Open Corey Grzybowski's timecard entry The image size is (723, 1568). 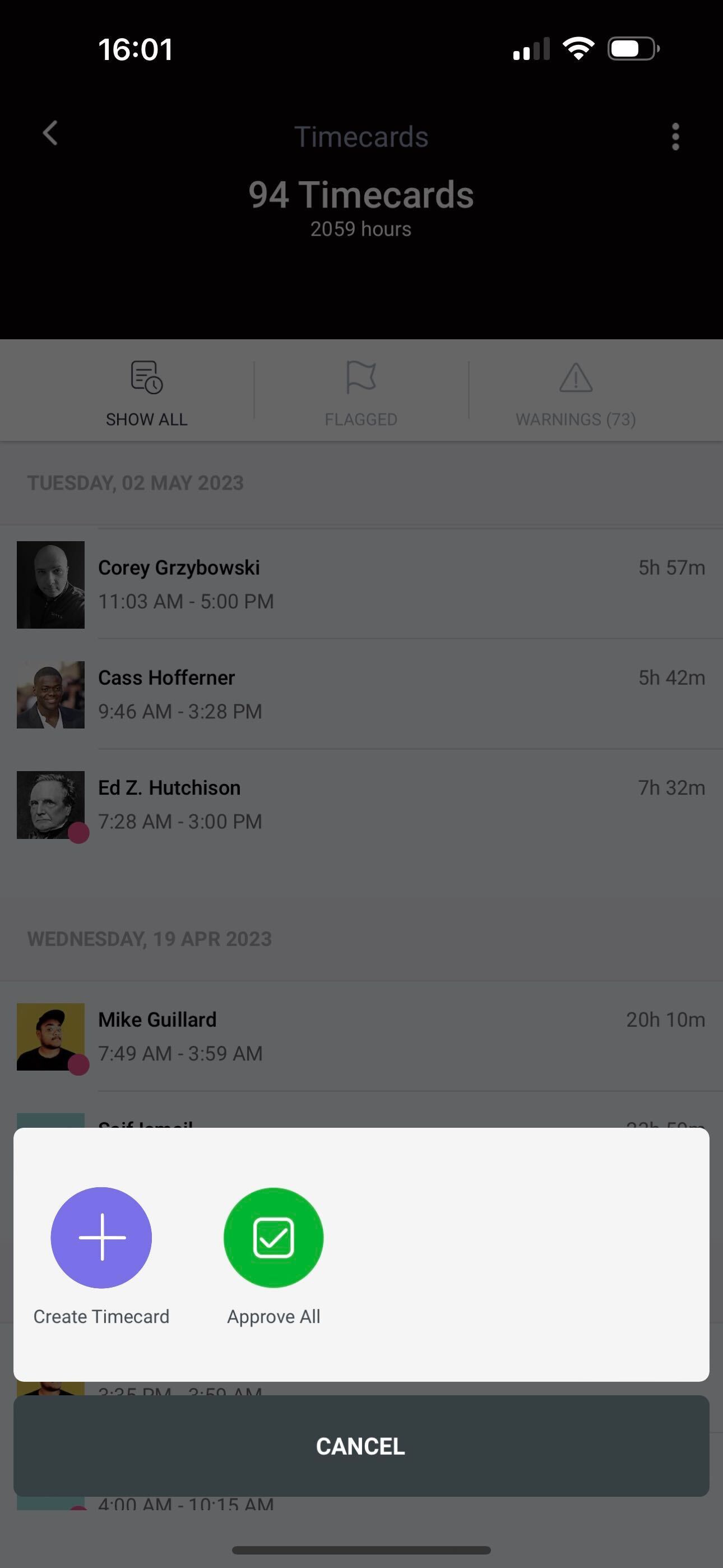coord(361,584)
